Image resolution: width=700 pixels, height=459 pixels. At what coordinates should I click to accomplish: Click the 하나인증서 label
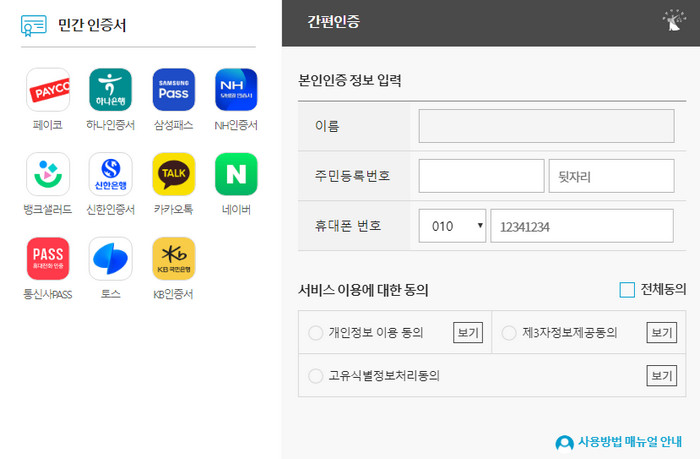(110, 125)
